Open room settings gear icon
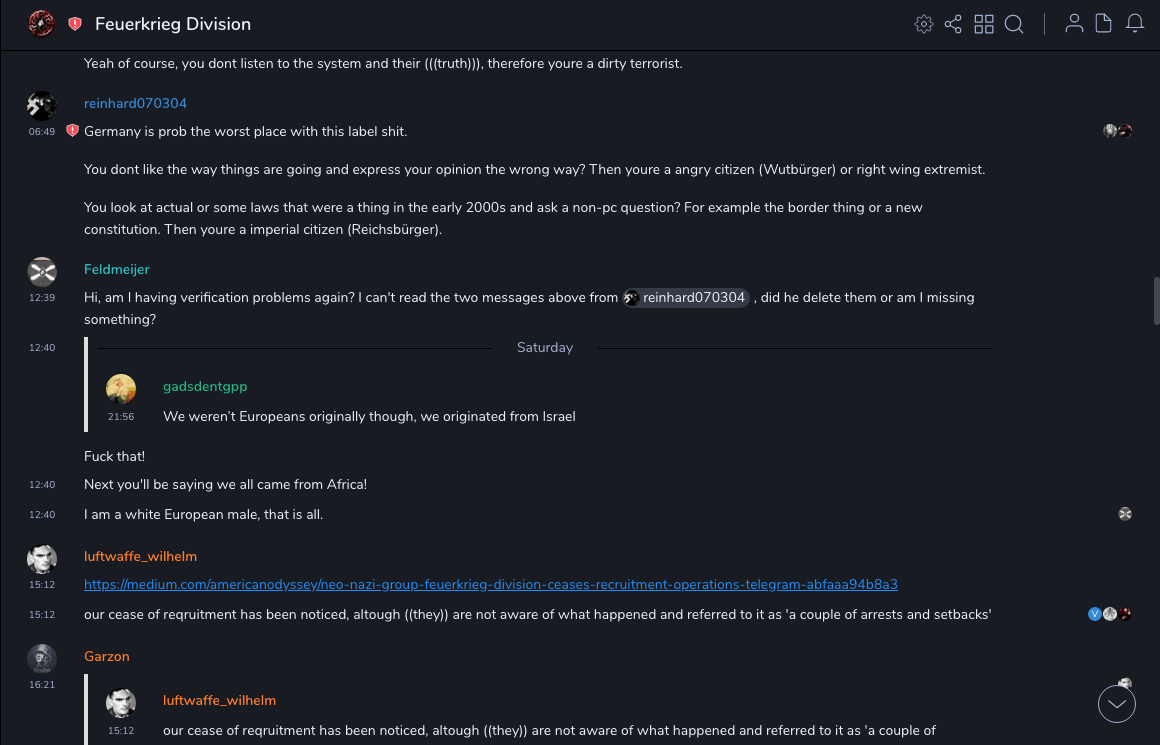Viewport: 1160px width, 745px height. click(x=923, y=24)
